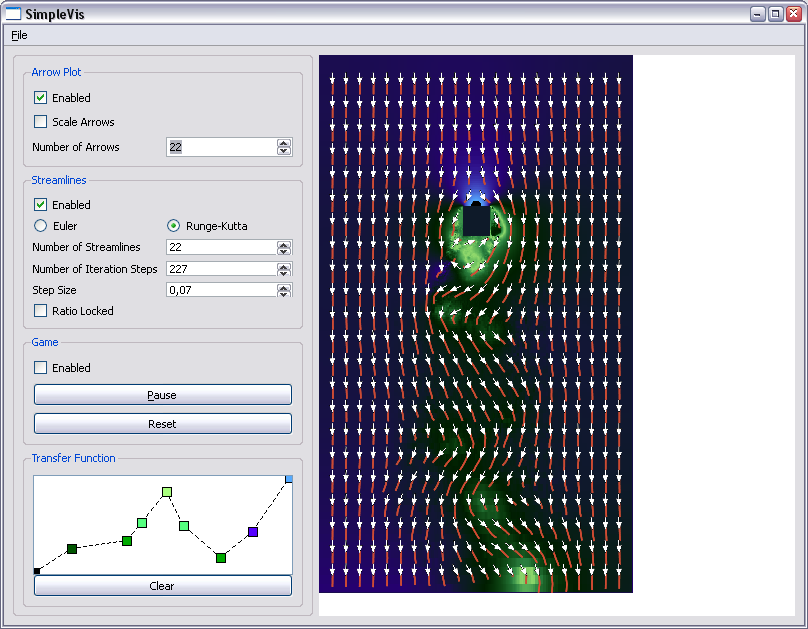This screenshot has width=808, height=629.
Task: Increase the Number of Arrows value
Action: coord(284,143)
